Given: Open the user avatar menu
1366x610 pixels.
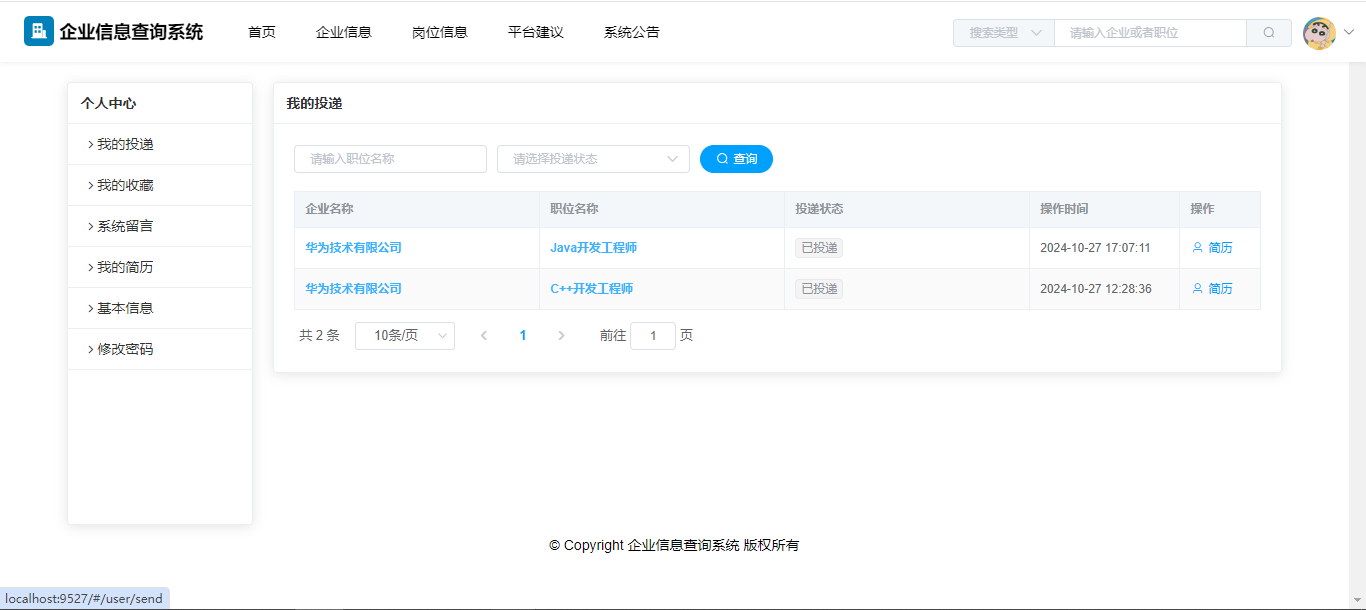Looking at the screenshot, I should click(x=1320, y=33).
